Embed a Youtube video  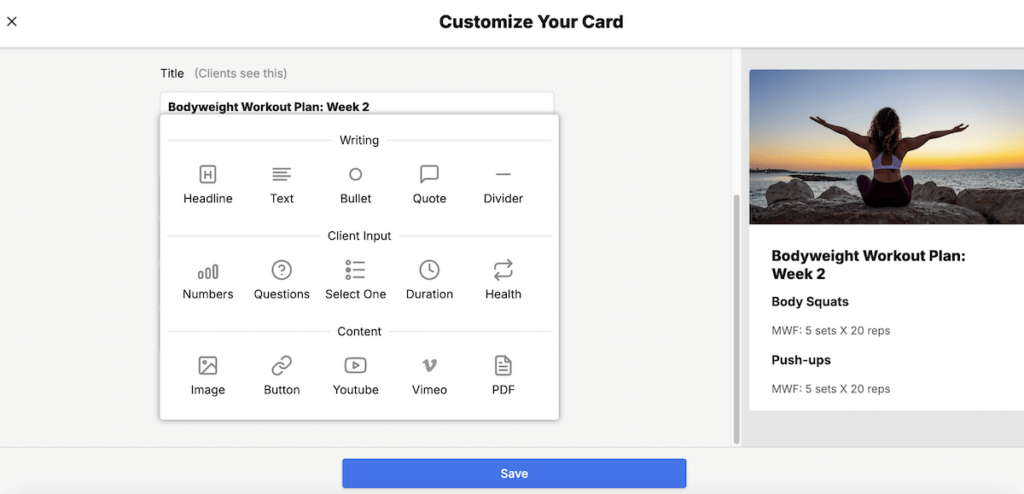[x=355, y=376]
